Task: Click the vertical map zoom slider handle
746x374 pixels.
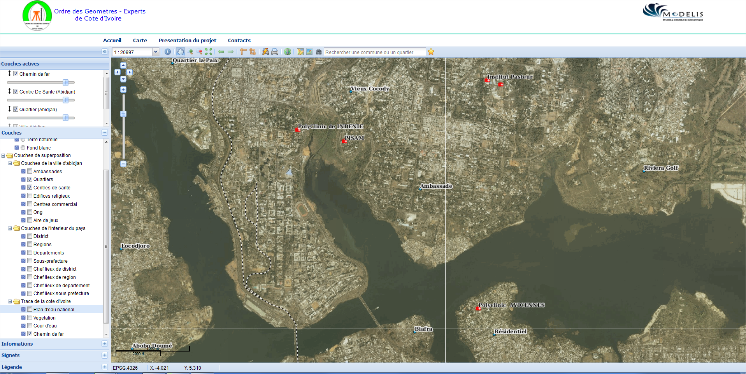Action: tap(123, 114)
